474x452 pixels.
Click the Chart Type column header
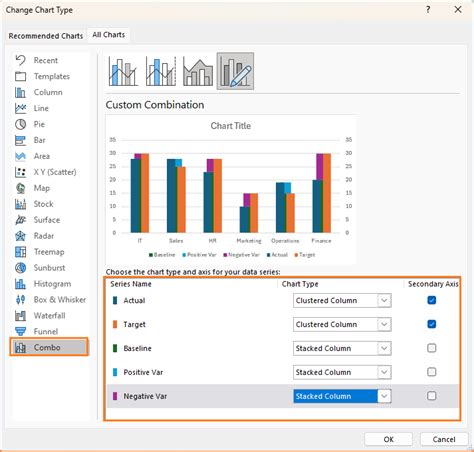[300, 284]
